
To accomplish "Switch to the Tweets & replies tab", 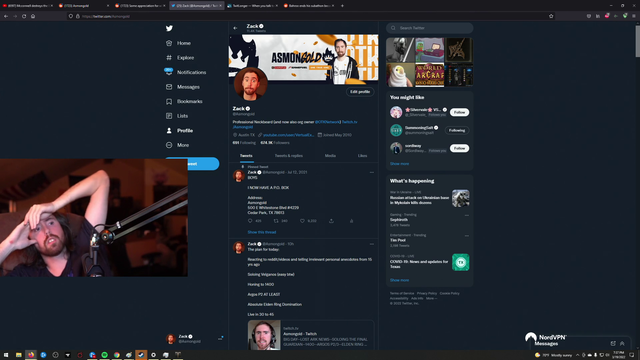I will 289,156.
